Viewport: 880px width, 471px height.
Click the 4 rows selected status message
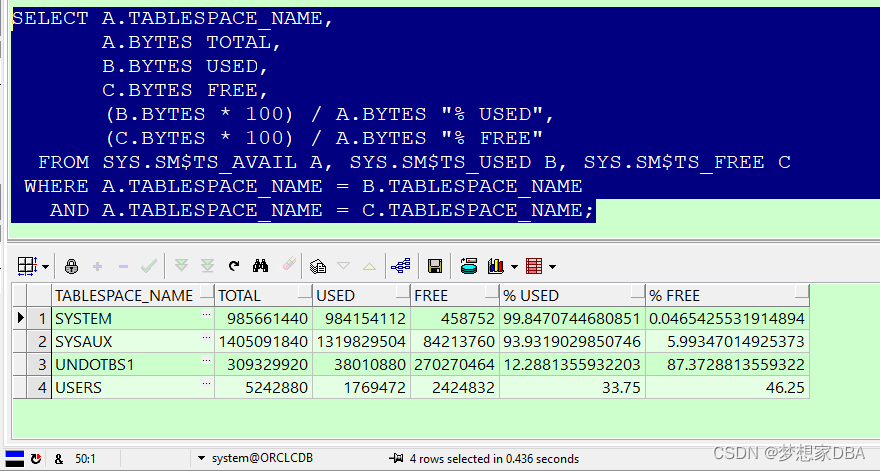pyautogui.click(x=494, y=459)
